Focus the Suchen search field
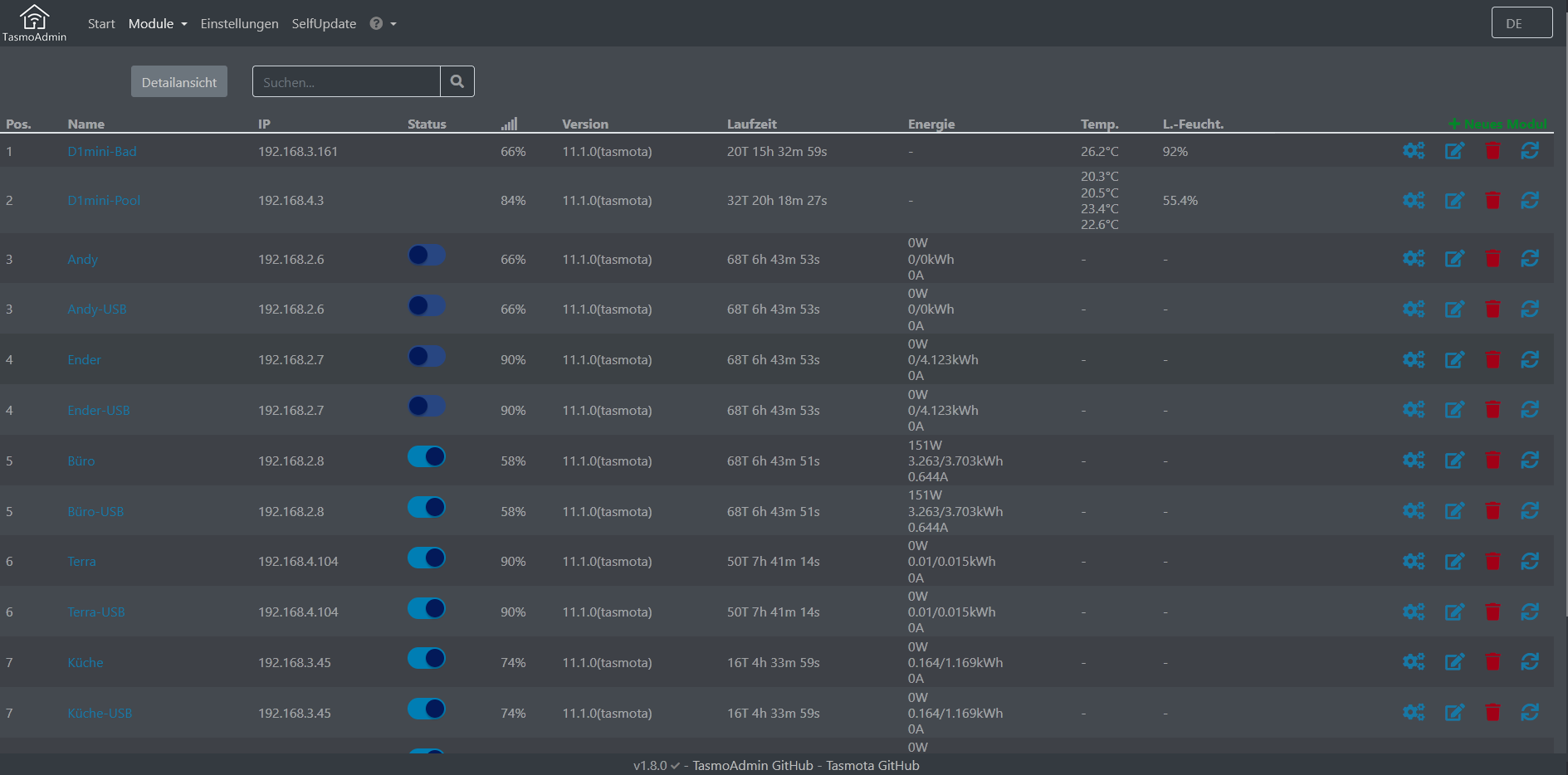 (346, 81)
